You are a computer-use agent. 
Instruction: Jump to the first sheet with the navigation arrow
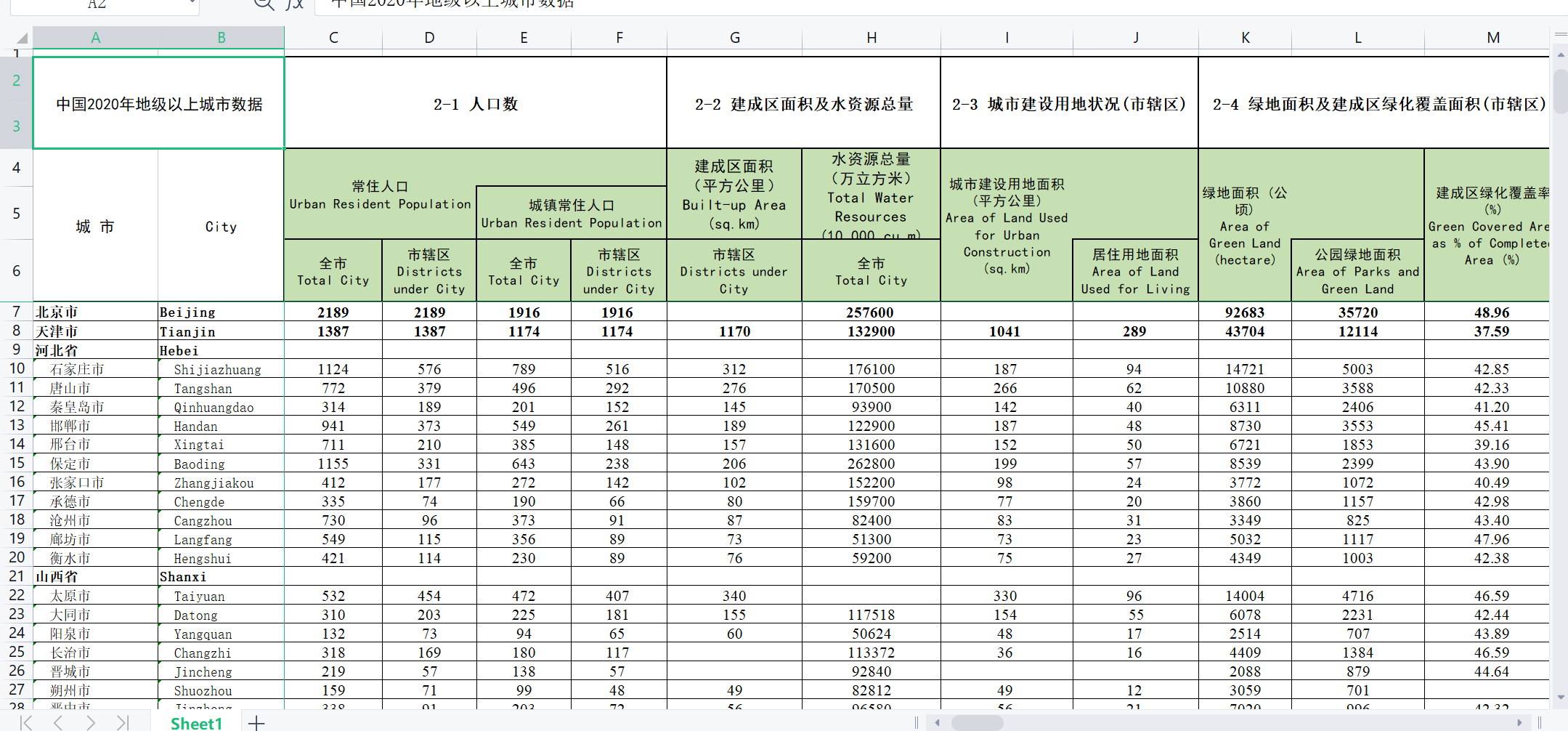tap(26, 722)
